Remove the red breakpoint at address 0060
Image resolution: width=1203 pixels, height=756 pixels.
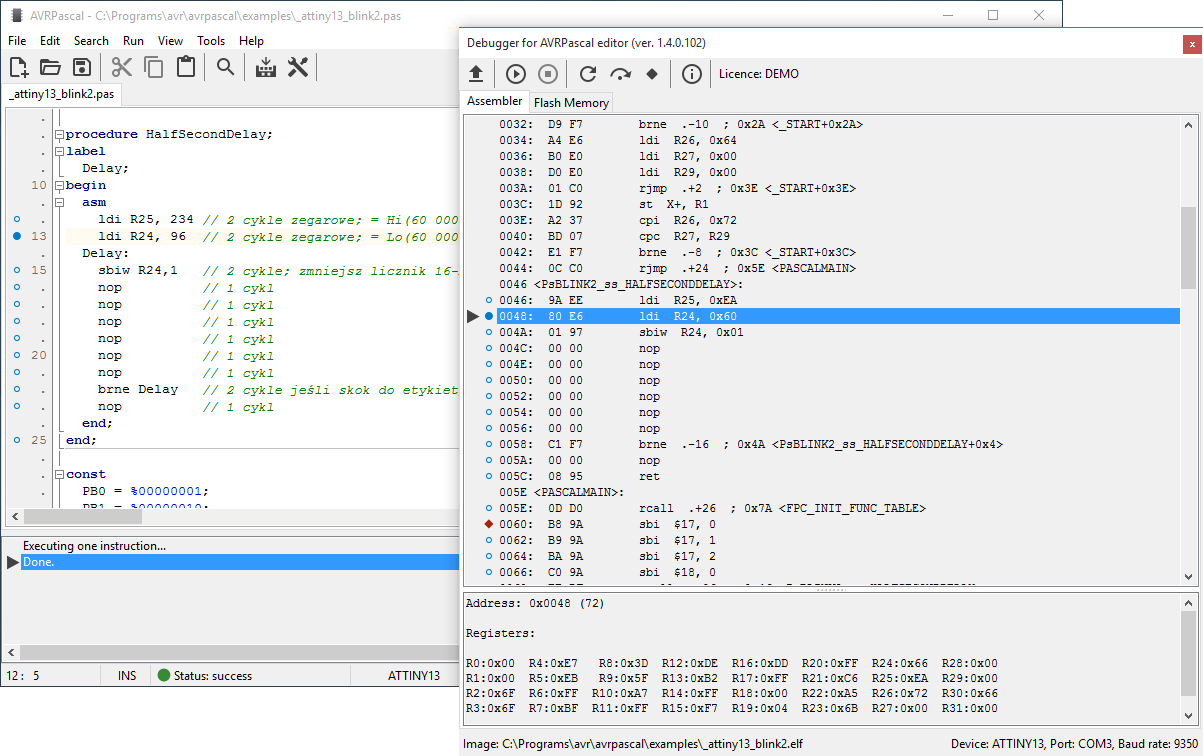489,524
